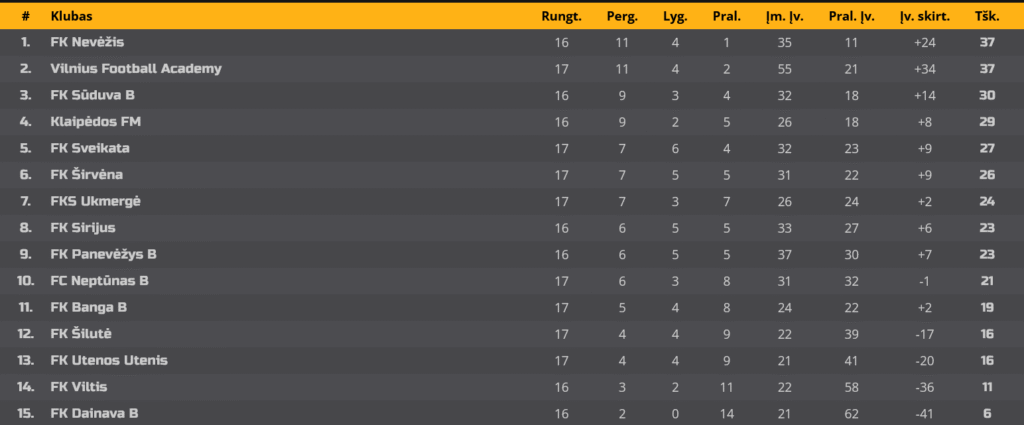1024x425 pixels.
Task: Open FK Banga B club link
Action: [88, 307]
